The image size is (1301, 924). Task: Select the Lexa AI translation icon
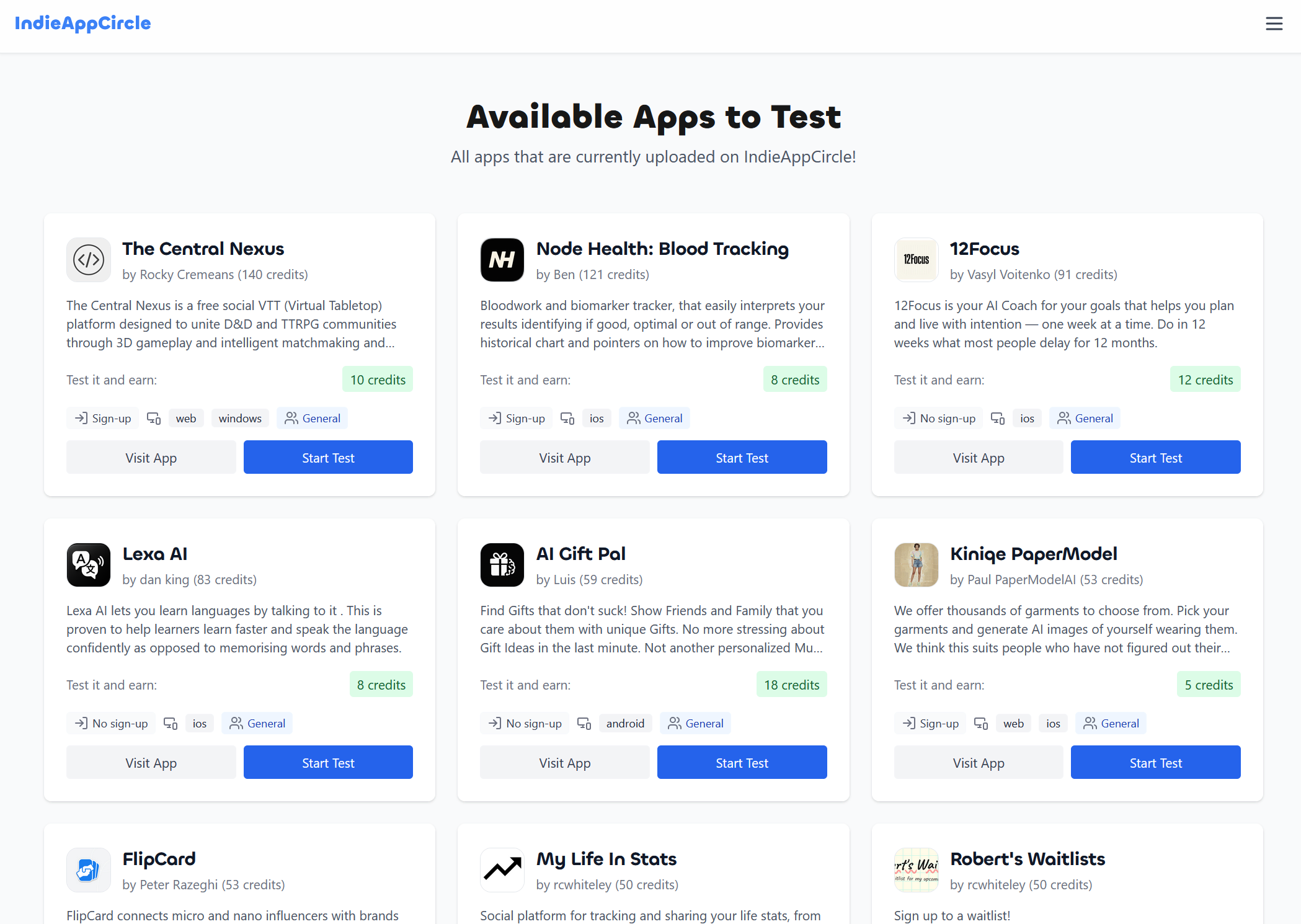click(x=88, y=565)
